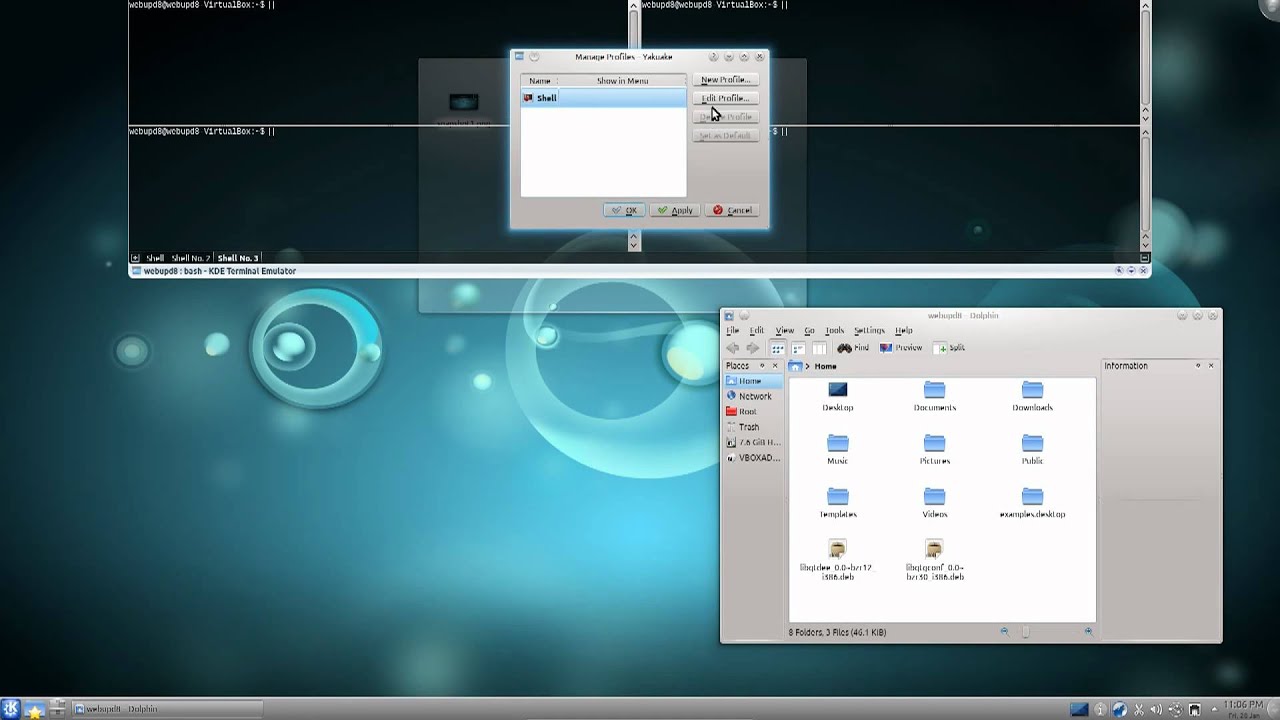Go forward in Dolphin toolbar

click(753, 348)
